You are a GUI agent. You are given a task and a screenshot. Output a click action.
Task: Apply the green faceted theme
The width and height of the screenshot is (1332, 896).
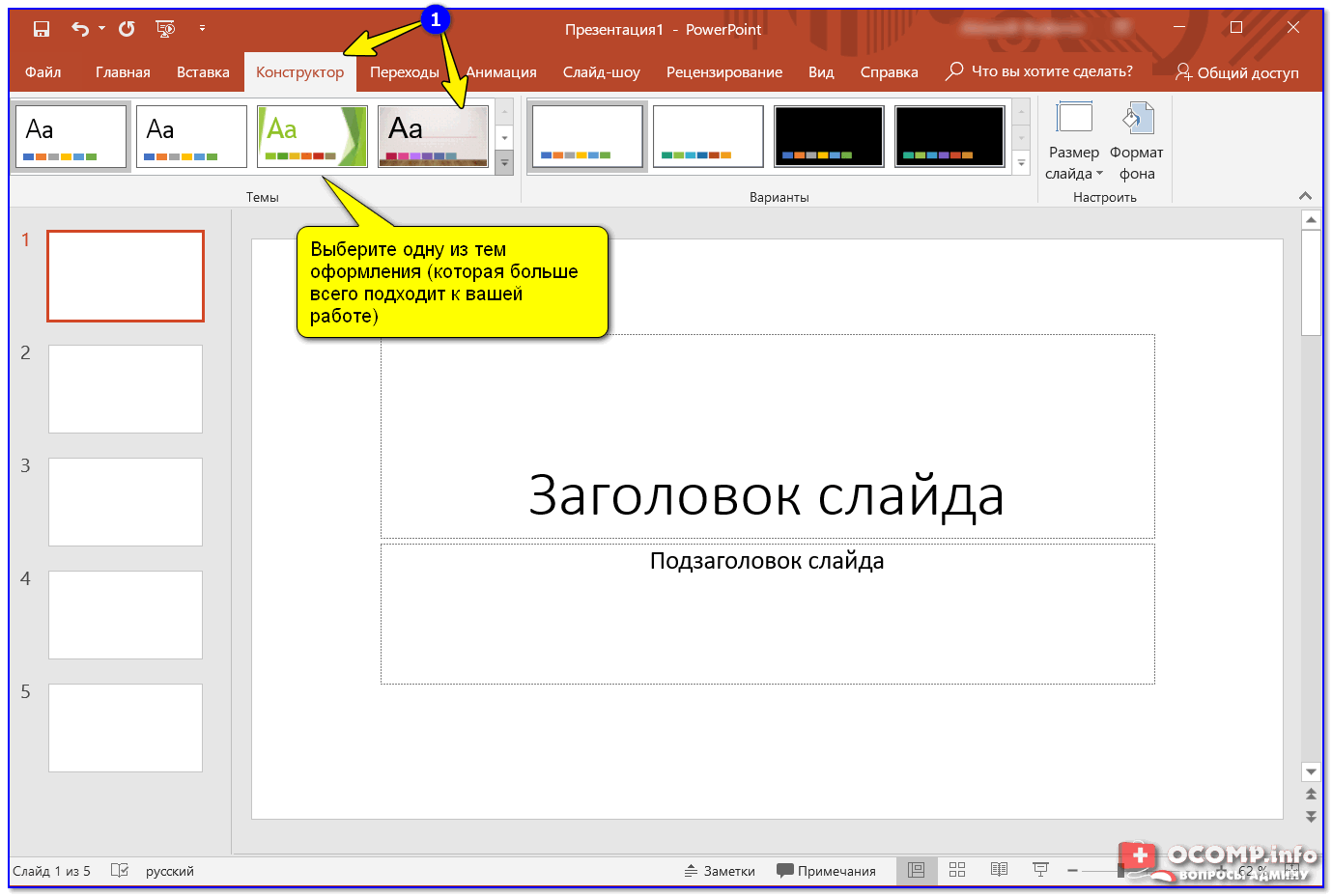click(x=312, y=137)
